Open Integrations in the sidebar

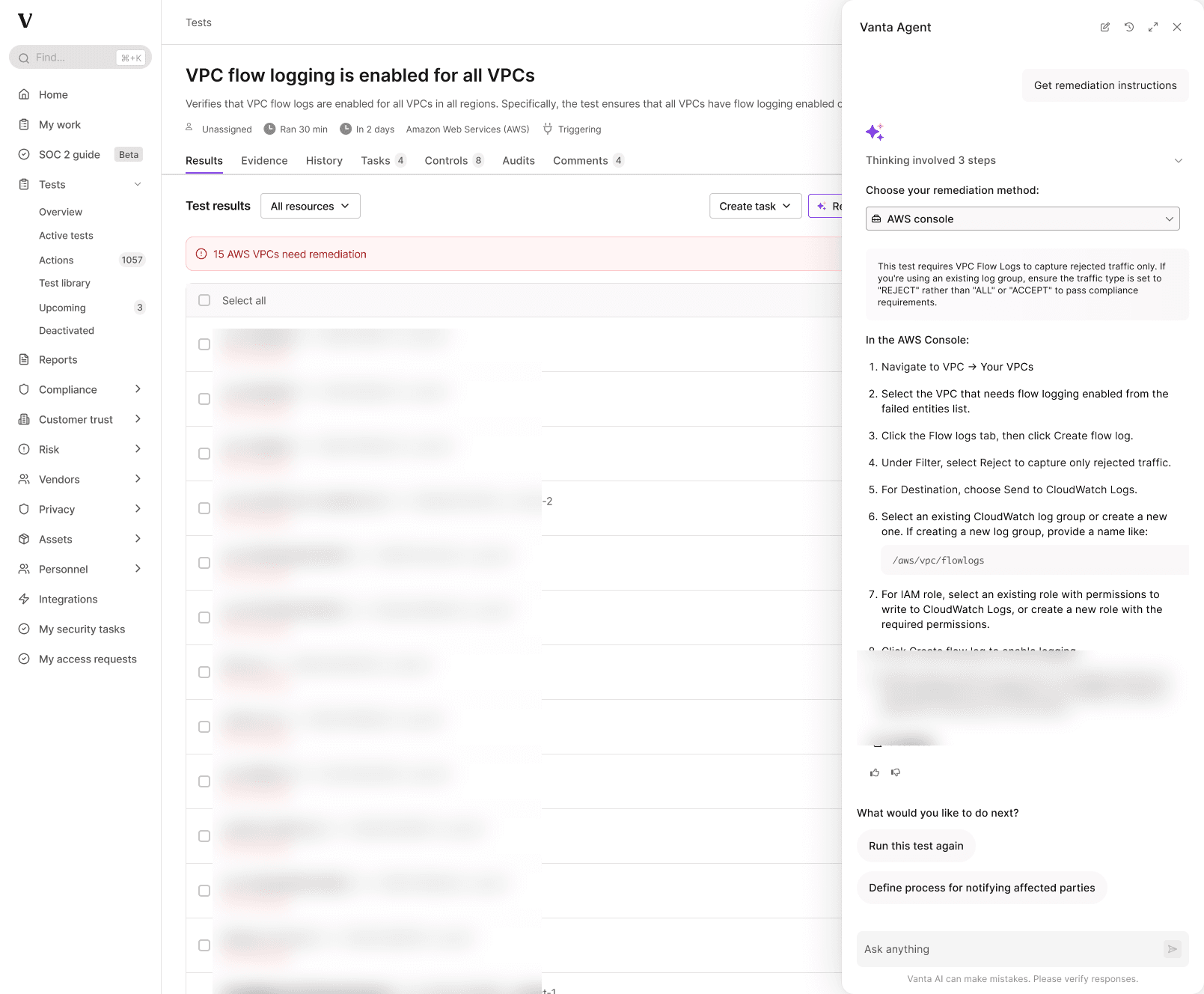click(68, 599)
